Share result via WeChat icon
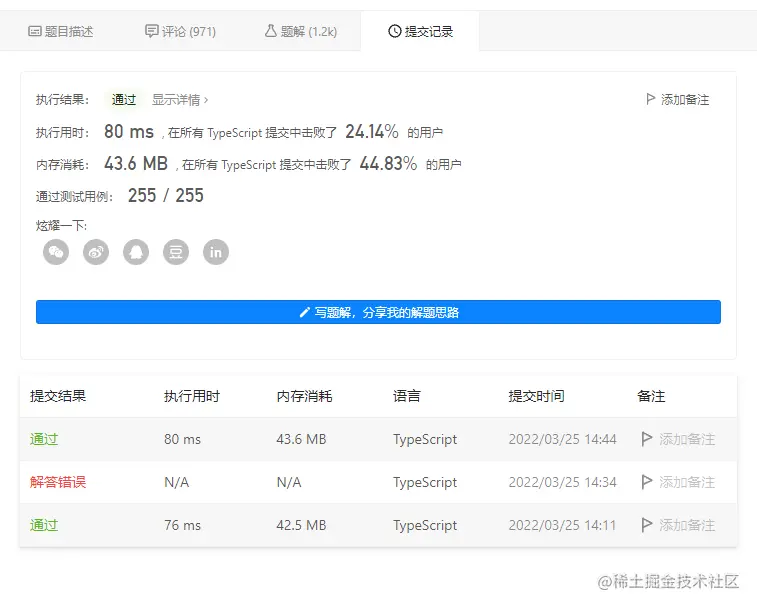The width and height of the screenshot is (757, 608). (x=56, y=252)
